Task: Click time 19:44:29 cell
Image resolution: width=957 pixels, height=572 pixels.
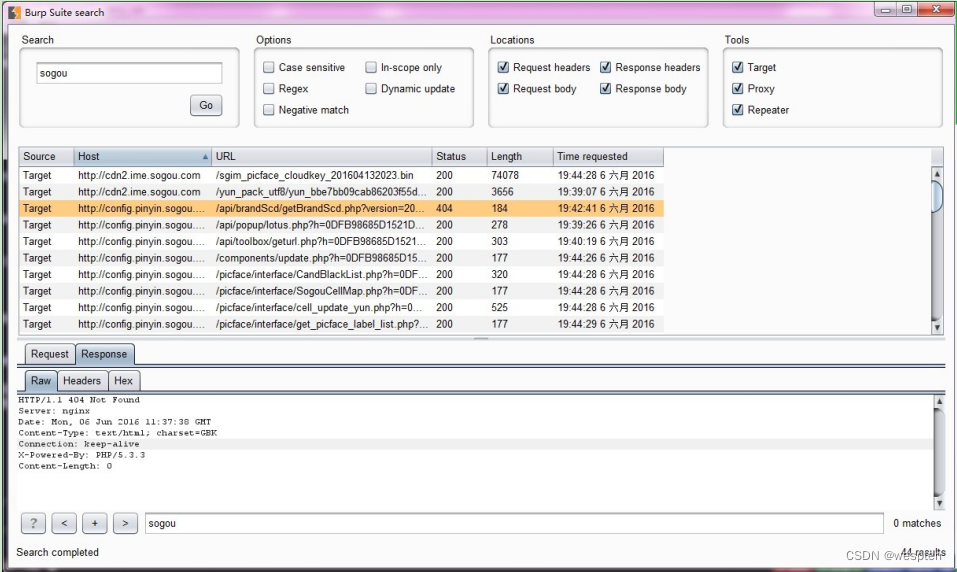Action: [605, 324]
